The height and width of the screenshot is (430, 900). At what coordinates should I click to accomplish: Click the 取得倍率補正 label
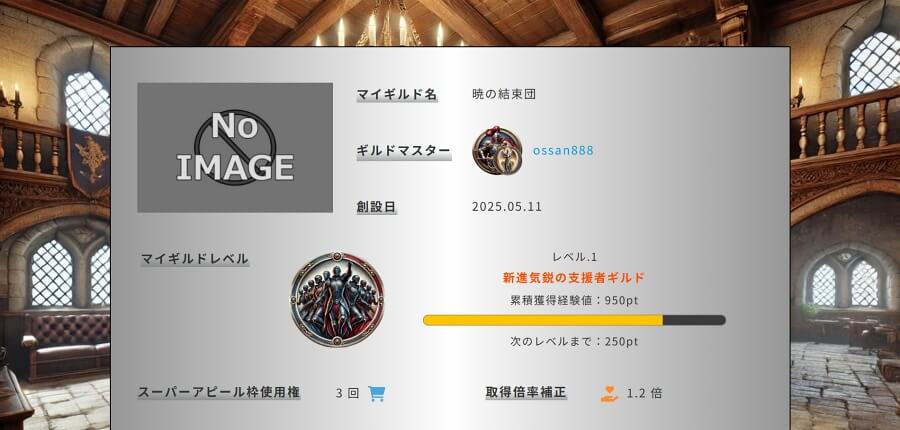pyautogui.click(x=526, y=393)
